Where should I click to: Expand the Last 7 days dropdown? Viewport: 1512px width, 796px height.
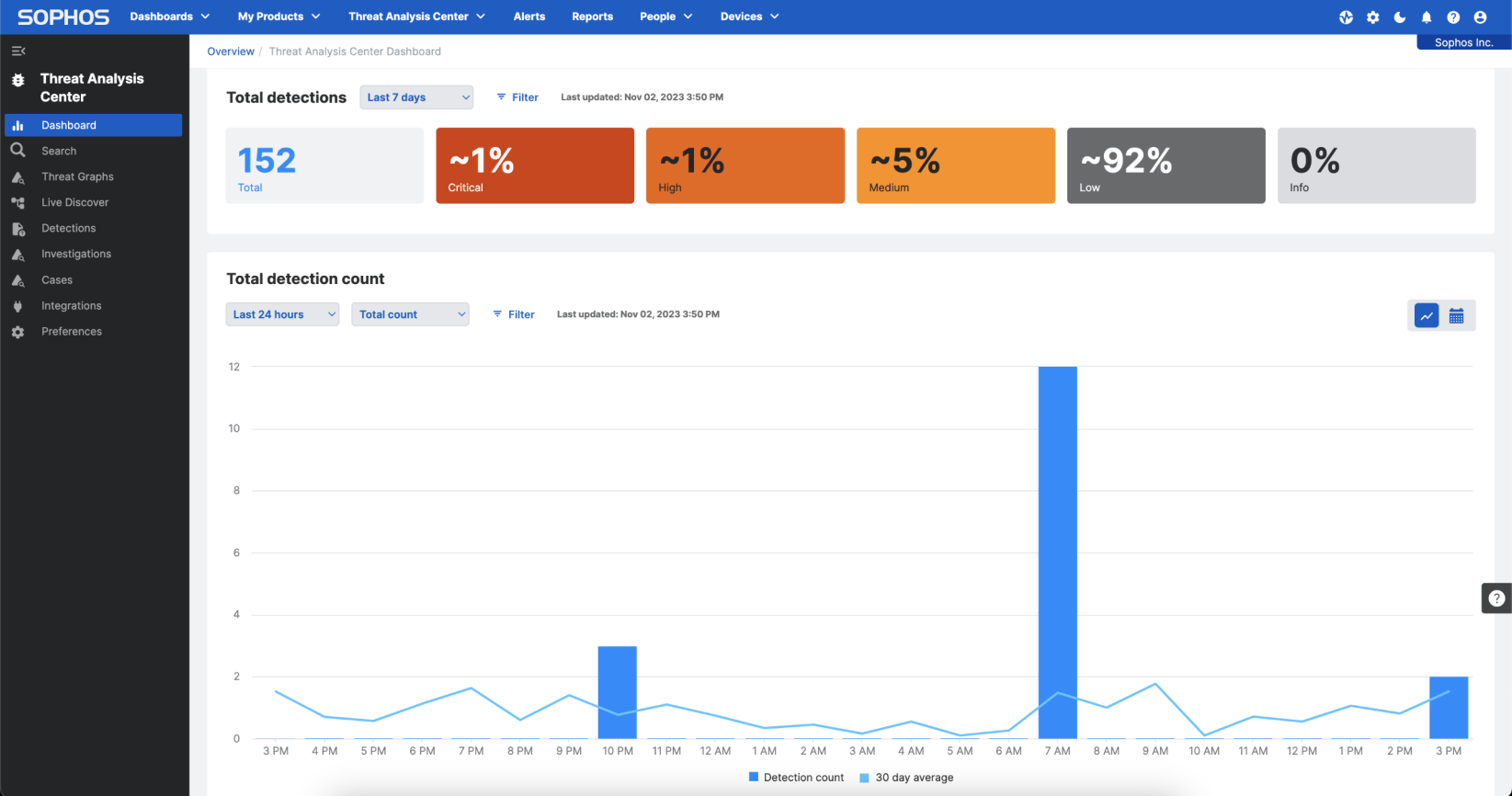pos(416,97)
